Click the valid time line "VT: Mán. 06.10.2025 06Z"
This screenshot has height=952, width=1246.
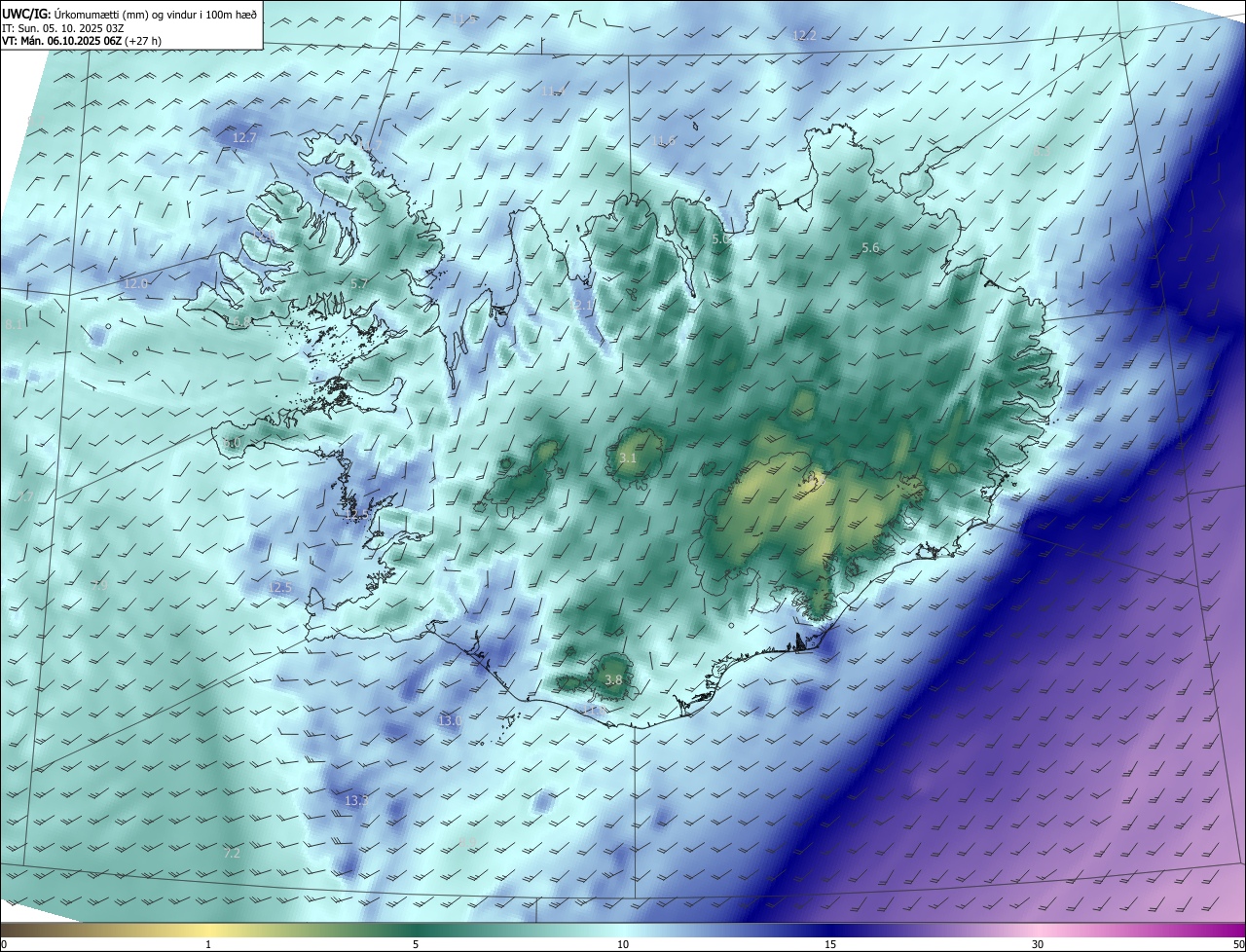[62, 41]
